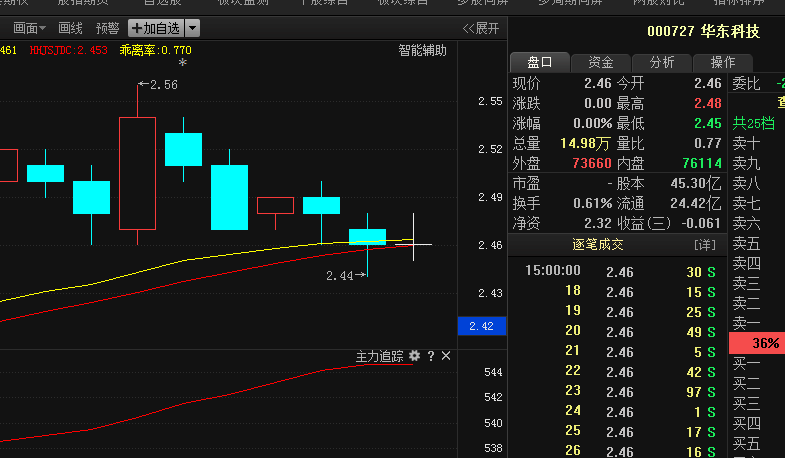Switch to the 资金 tab
The width and height of the screenshot is (785, 458).
click(600, 63)
